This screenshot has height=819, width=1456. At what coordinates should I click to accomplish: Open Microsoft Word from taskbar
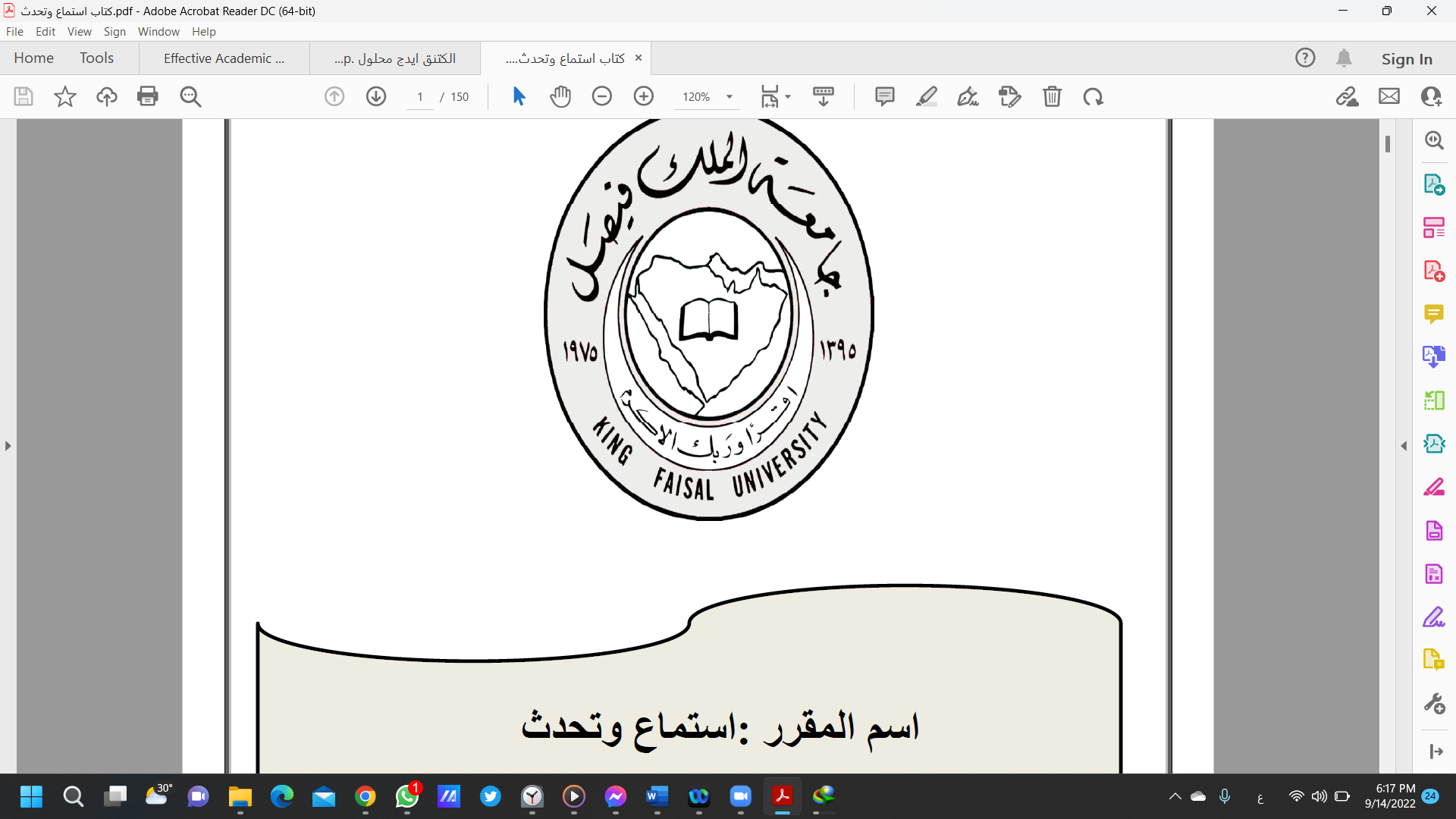click(x=657, y=796)
